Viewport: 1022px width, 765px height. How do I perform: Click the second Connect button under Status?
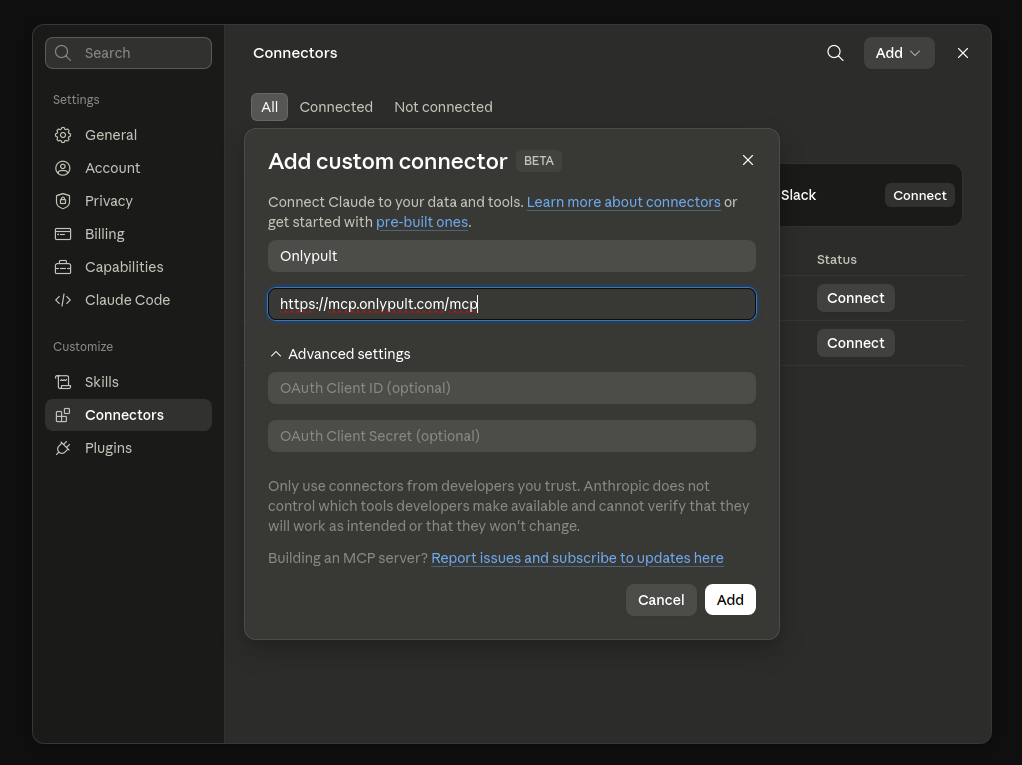tap(855, 343)
